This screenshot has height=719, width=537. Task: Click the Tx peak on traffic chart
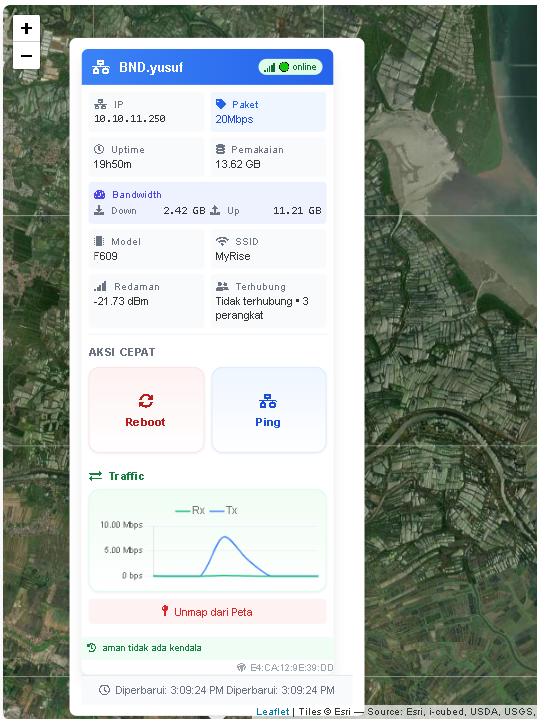(x=225, y=536)
